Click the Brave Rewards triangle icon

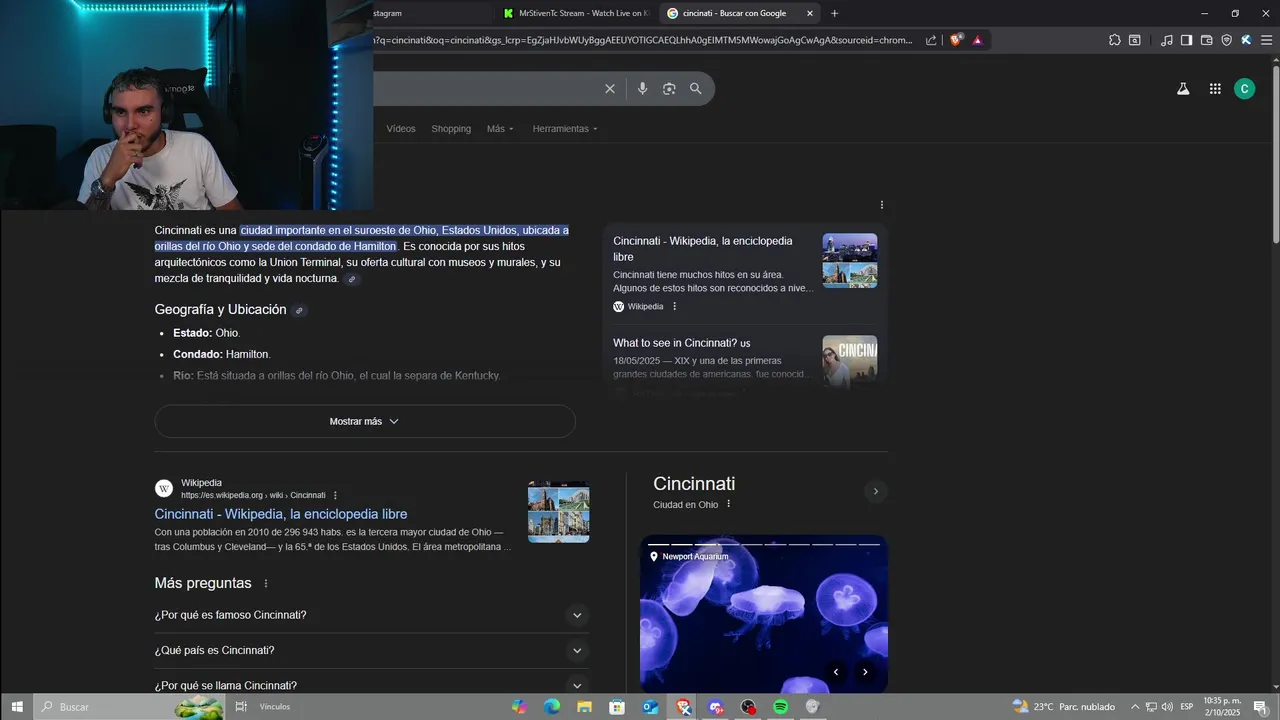click(x=978, y=40)
